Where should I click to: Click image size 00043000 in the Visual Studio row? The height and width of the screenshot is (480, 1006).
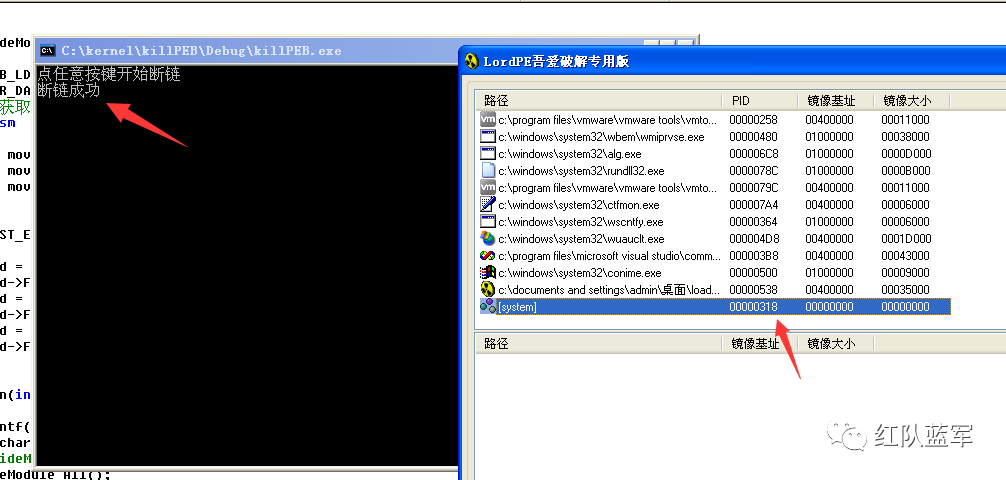[905, 256]
